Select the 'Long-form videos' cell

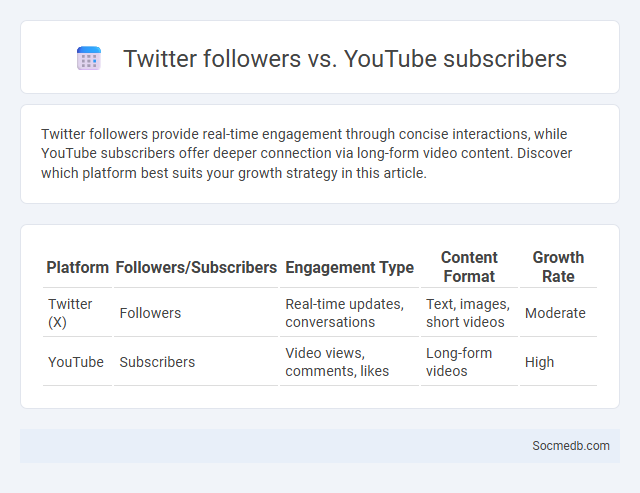tap(469, 362)
